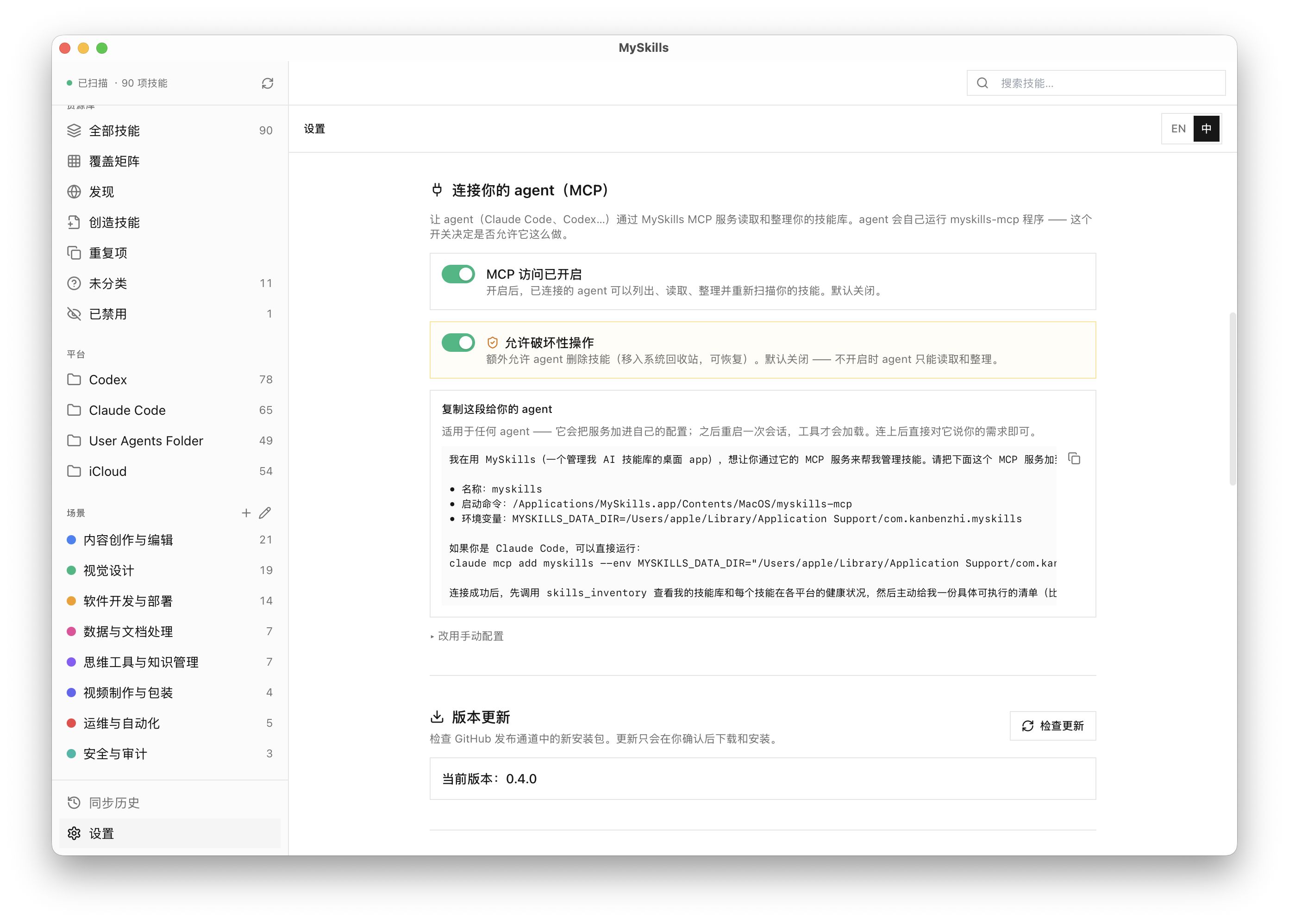Go to the Discover (发现) page
Image resolution: width=1289 pixels, height=924 pixels.
[169, 192]
